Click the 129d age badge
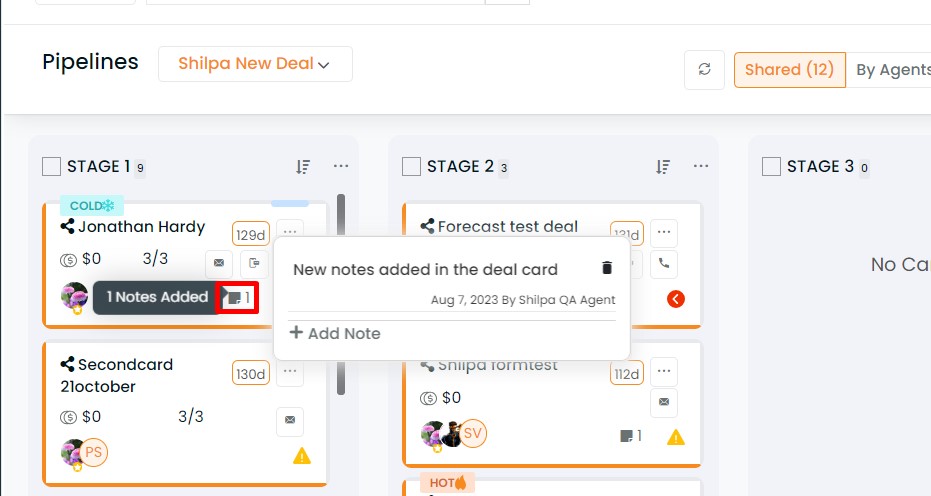Image resolution: width=931 pixels, height=496 pixels. point(251,235)
